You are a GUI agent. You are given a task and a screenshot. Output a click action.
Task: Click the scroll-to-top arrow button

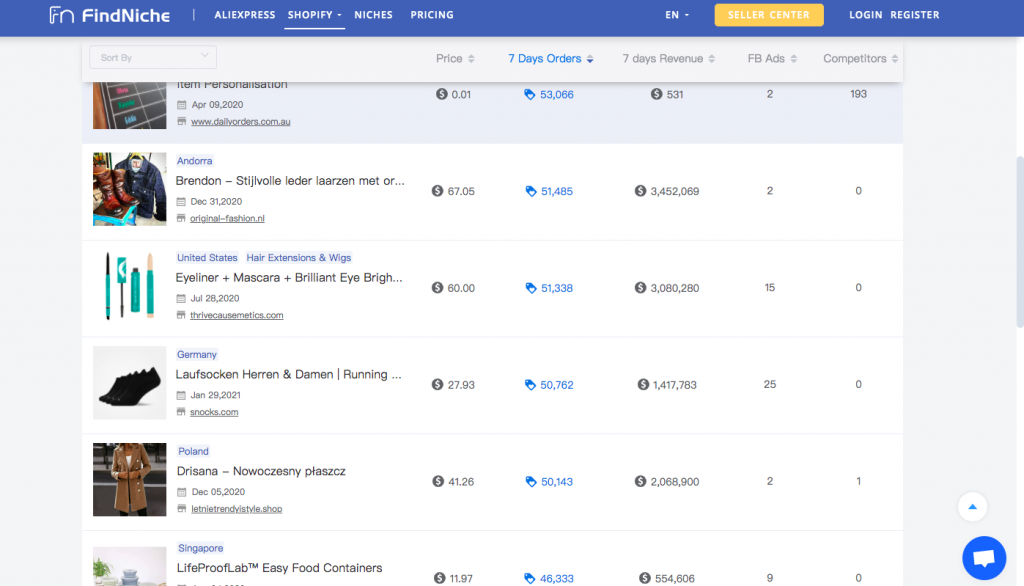(972, 506)
